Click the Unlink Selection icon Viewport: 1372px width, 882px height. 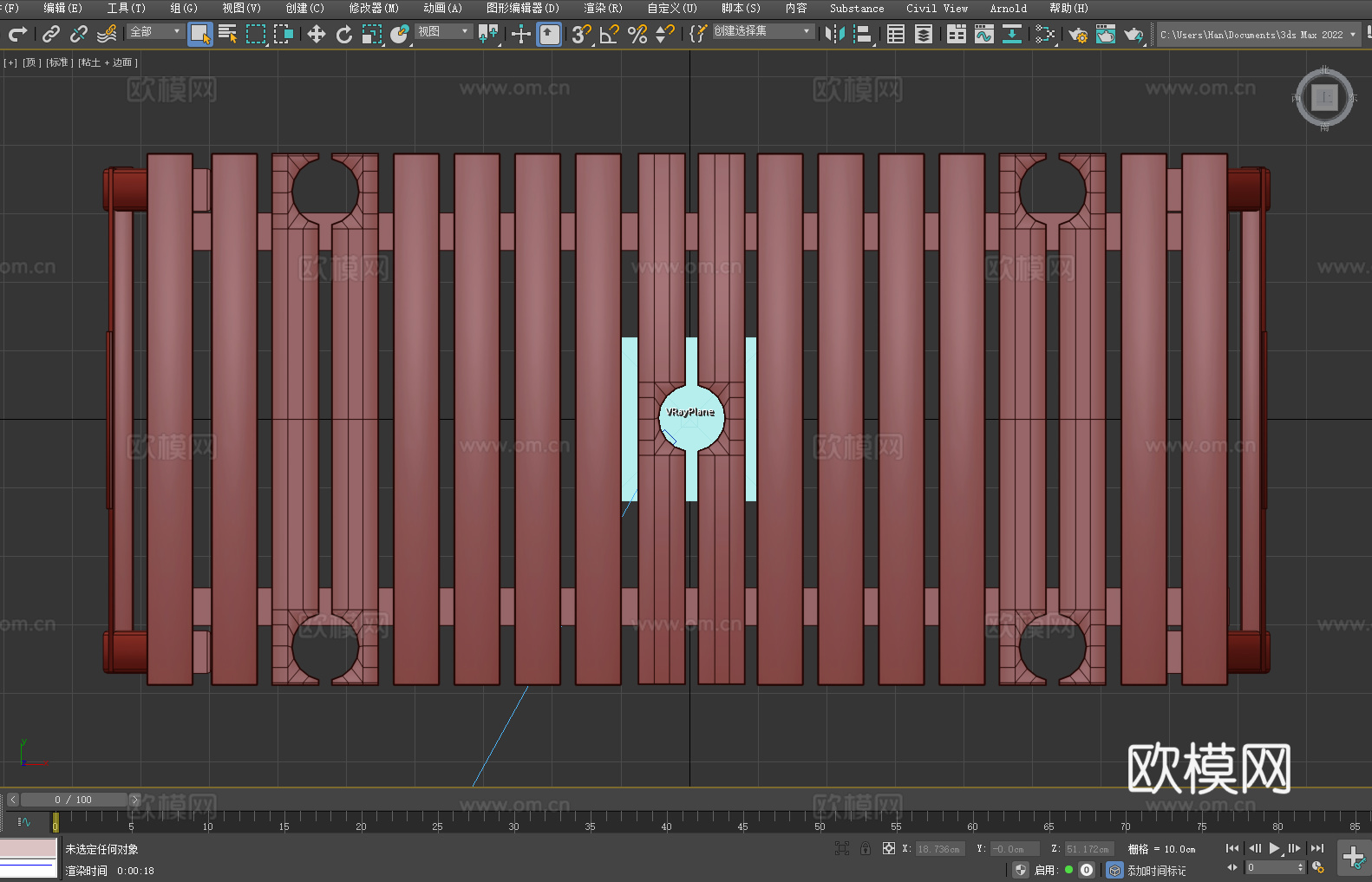tap(79, 34)
